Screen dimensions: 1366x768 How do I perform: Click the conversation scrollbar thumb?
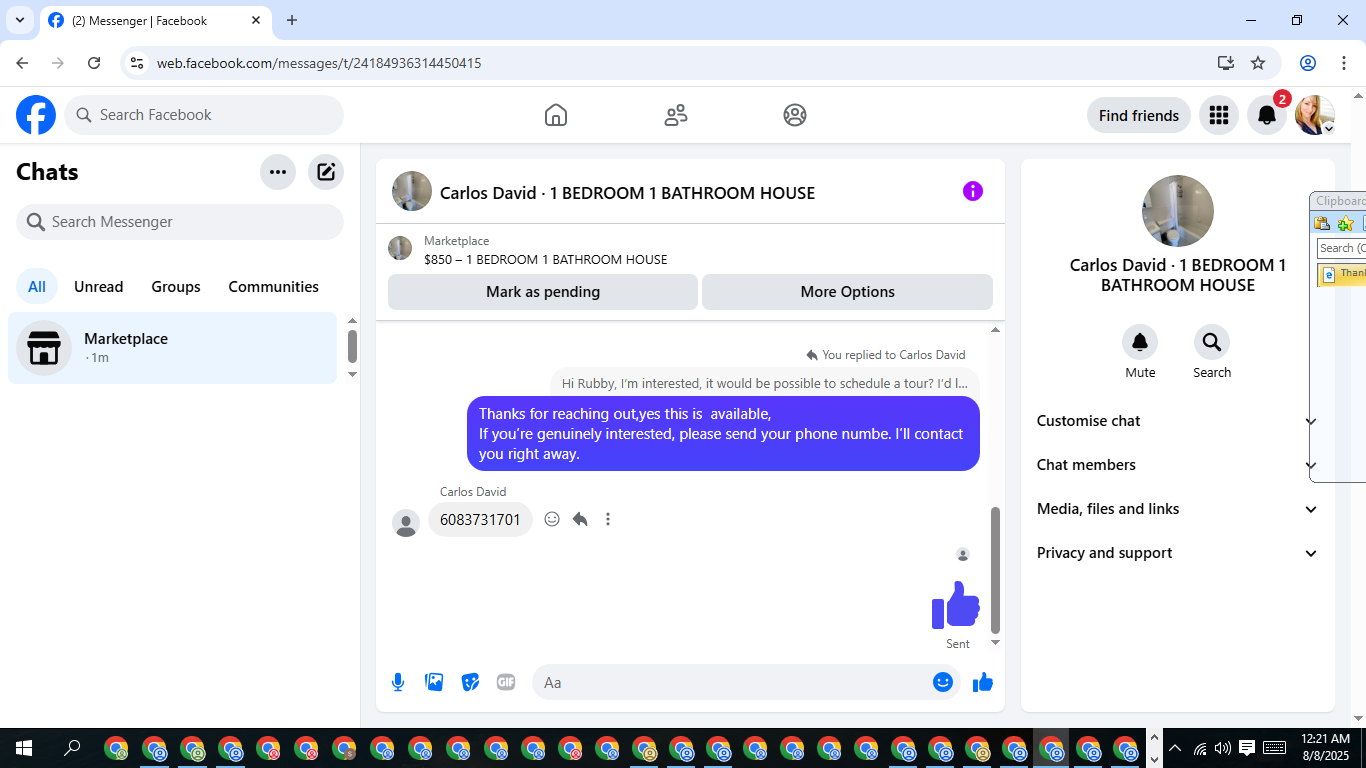995,570
